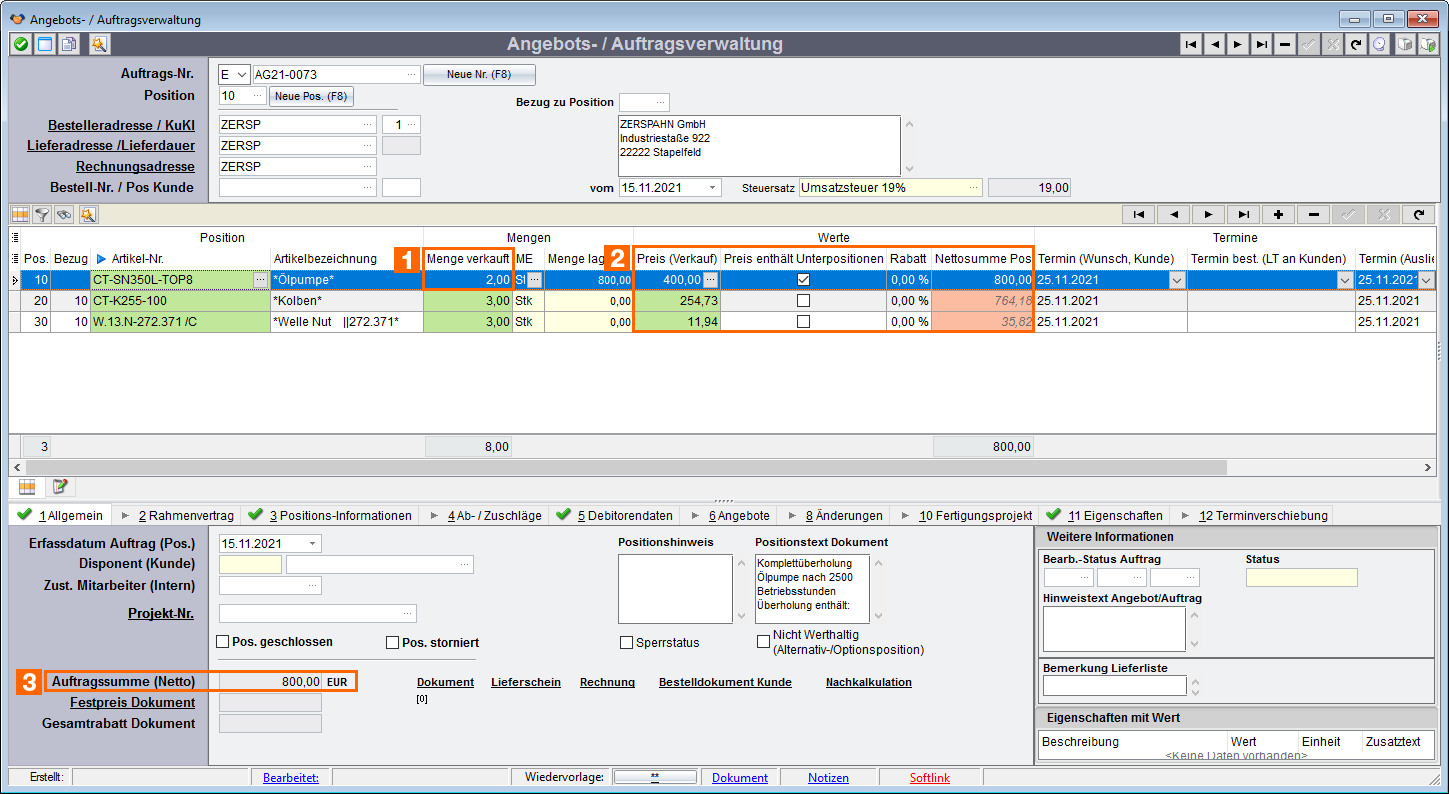Open the order type E dropdown
1449x794 pixels.
(x=242, y=74)
